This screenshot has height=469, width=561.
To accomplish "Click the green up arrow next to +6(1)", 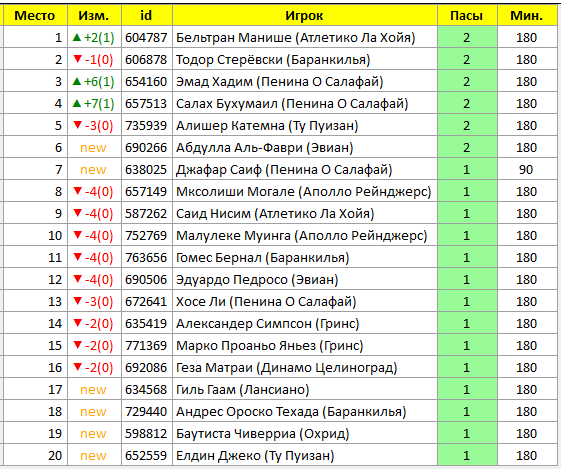I will click(77, 81).
